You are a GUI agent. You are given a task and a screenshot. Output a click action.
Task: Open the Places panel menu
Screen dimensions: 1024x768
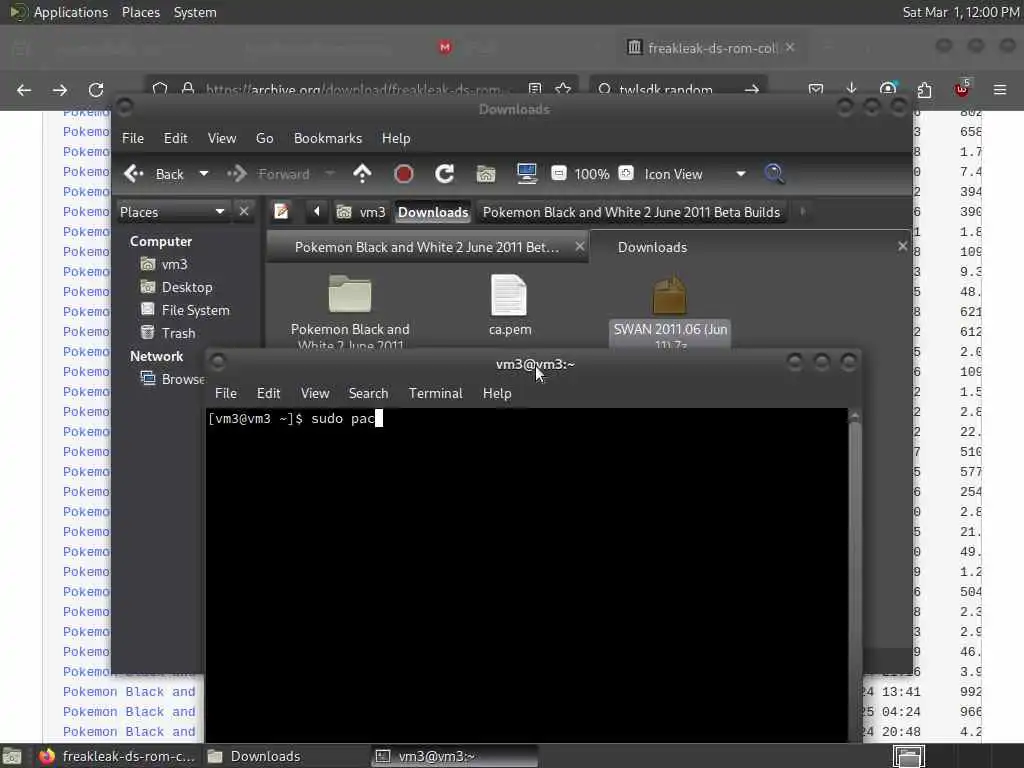(x=141, y=12)
